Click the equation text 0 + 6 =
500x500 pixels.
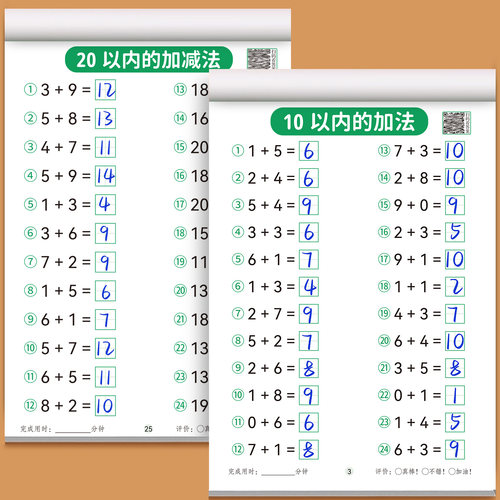[x=271, y=423]
